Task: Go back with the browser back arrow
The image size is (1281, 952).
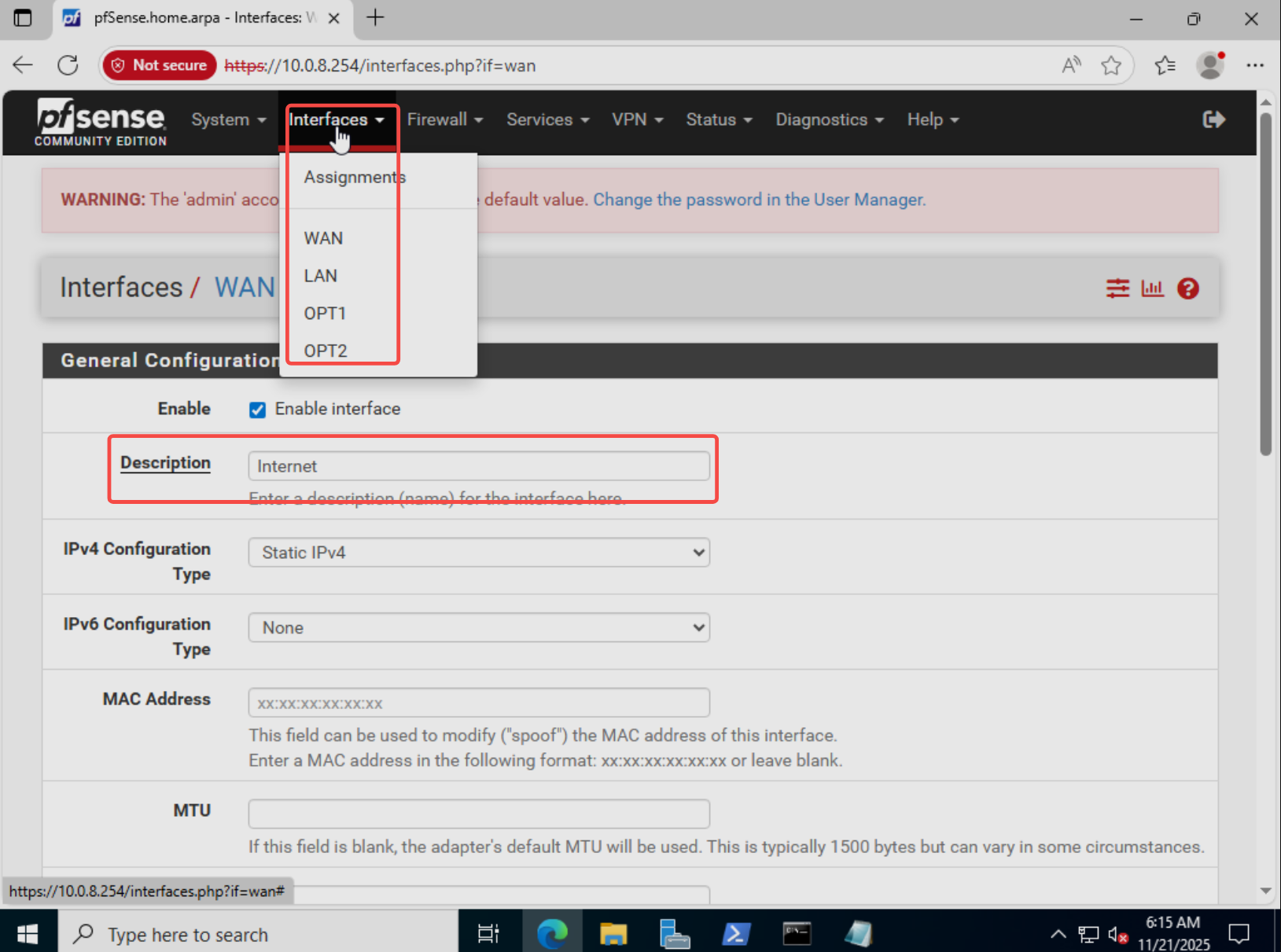Action: (23, 65)
